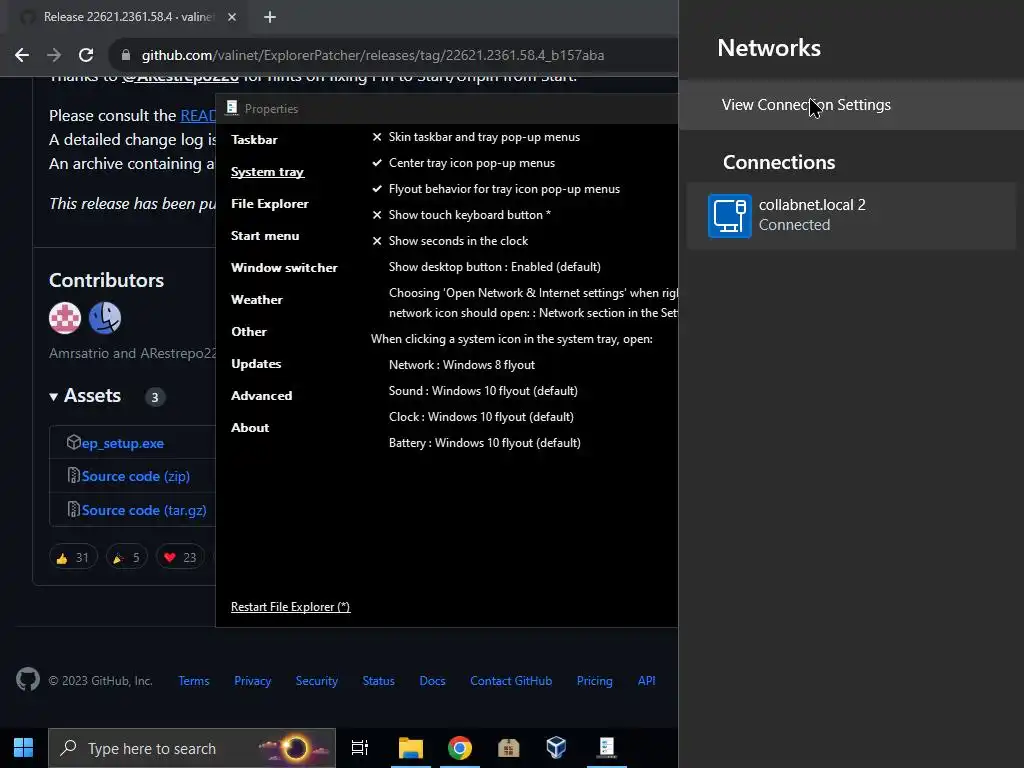1024x768 pixels.
Task: Click the browser back arrow
Action: pyautogui.click(x=22, y=55)
